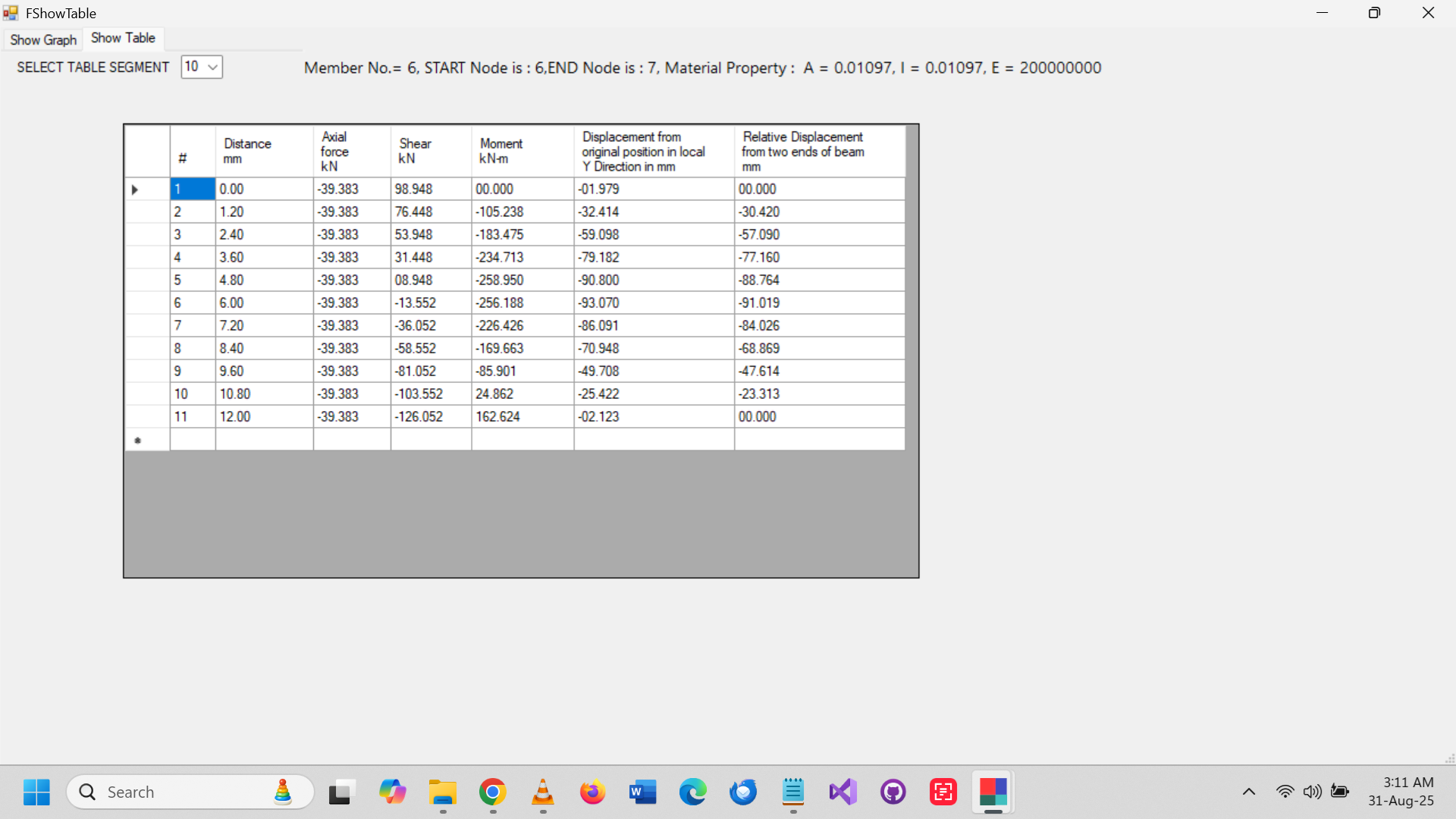Open Copilot from the taskbar
Viewport: 1456px width, 819px height.
click(392, 792)
